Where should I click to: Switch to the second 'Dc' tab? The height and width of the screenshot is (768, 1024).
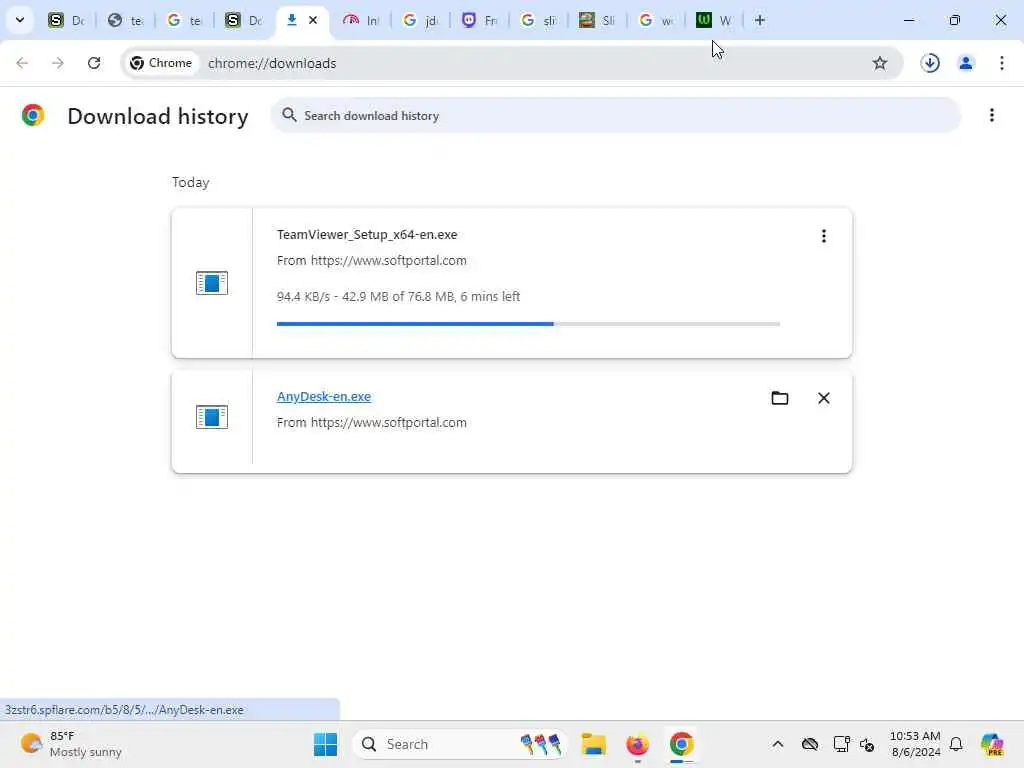243,20
